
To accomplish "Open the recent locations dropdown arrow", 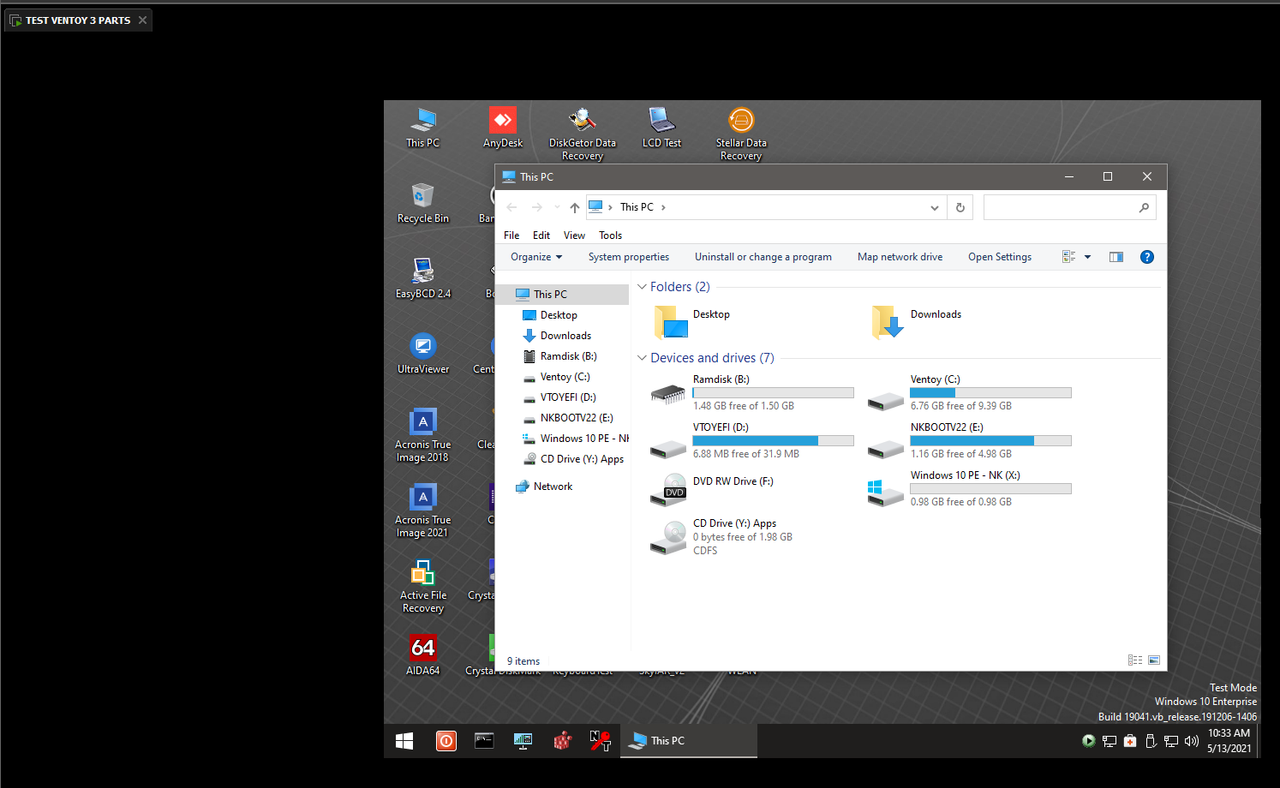I will (x=556, y=207).
